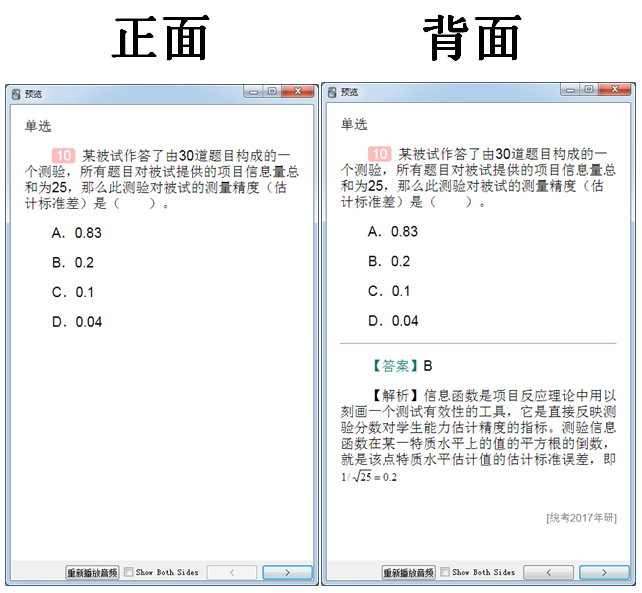642x593 pixels.
Task: Select option C. 0.1 in the right window
Action: point(389,291)
